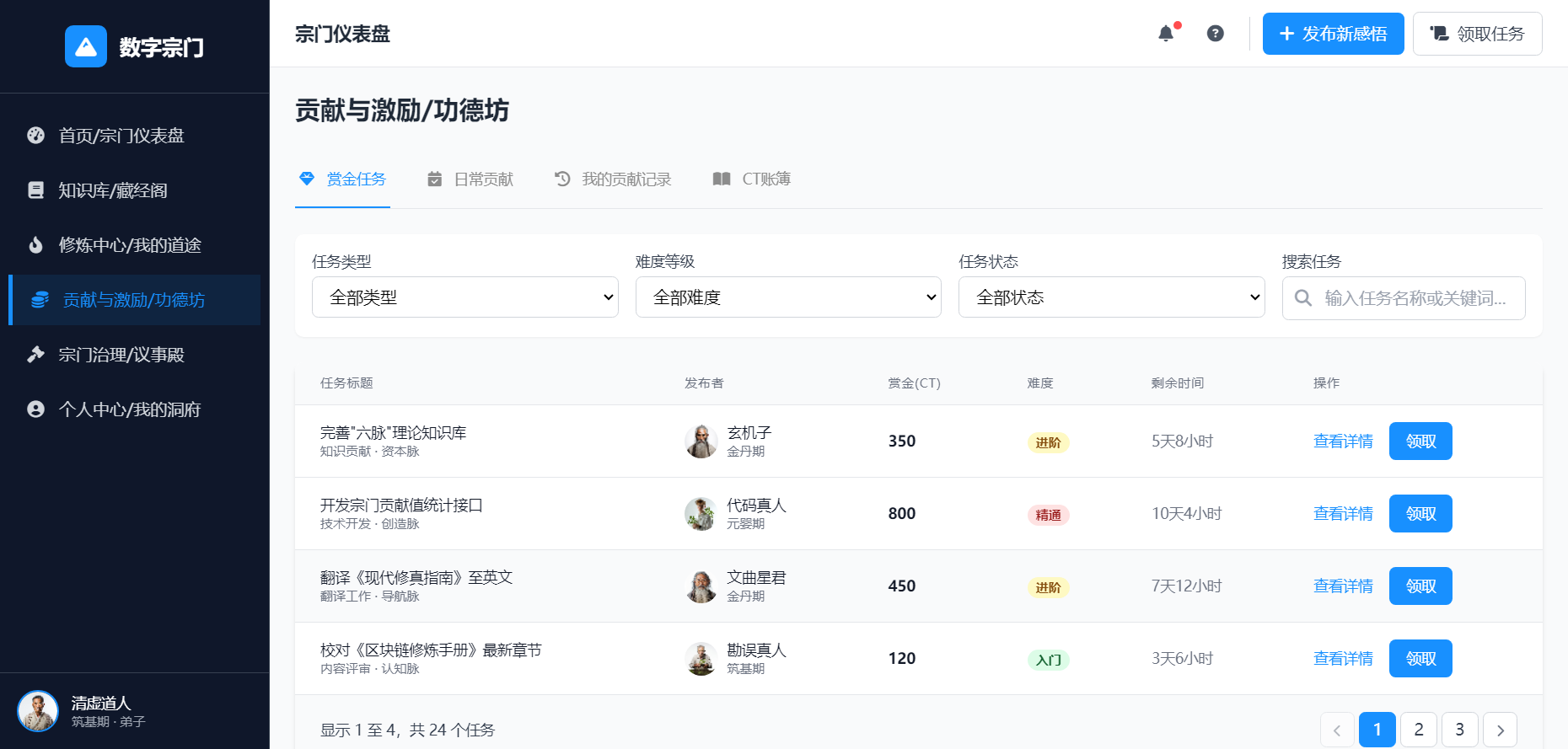Switch to the 日常贡献 tab
The image size is (1568, 749).
pos(470,179)
